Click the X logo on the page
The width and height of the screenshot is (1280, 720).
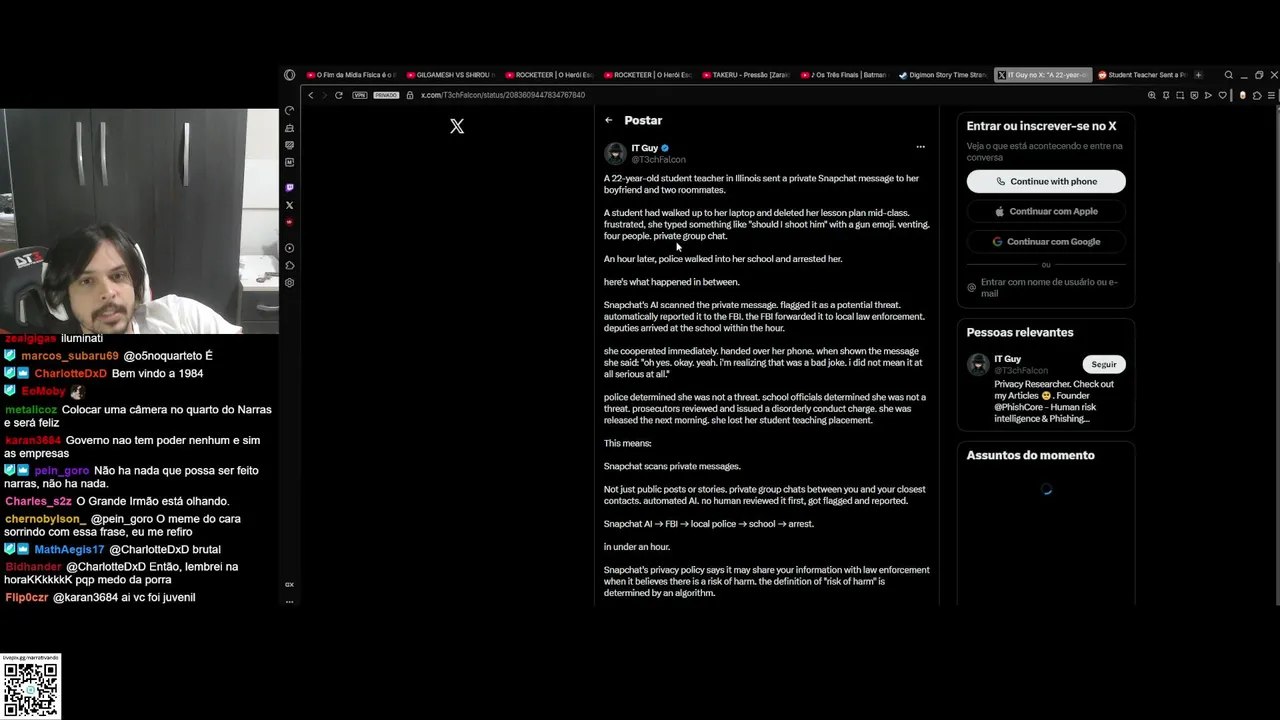click(x=457, y=126)
